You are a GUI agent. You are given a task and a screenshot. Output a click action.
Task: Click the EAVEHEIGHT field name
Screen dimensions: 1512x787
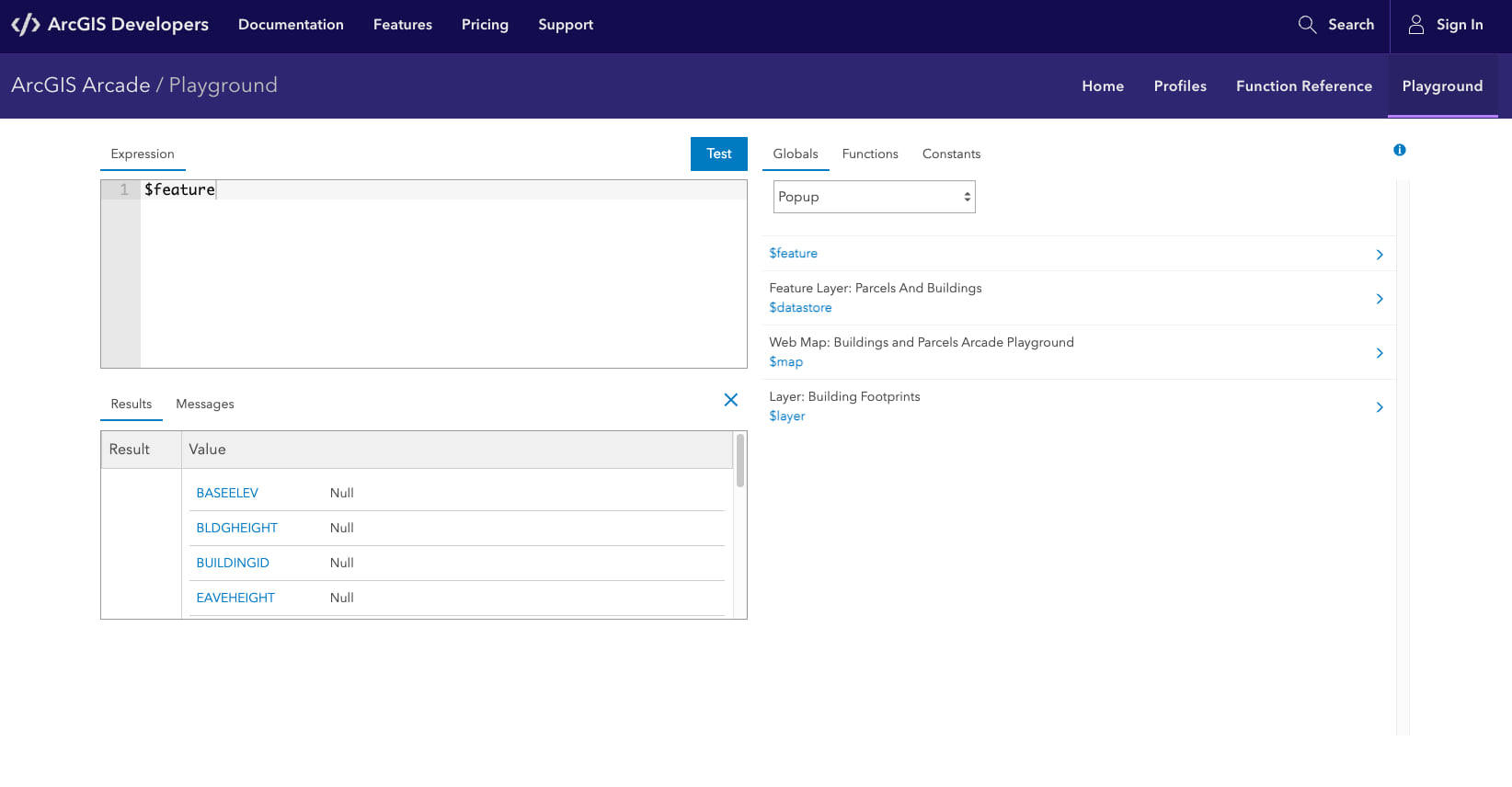point(235,598)
